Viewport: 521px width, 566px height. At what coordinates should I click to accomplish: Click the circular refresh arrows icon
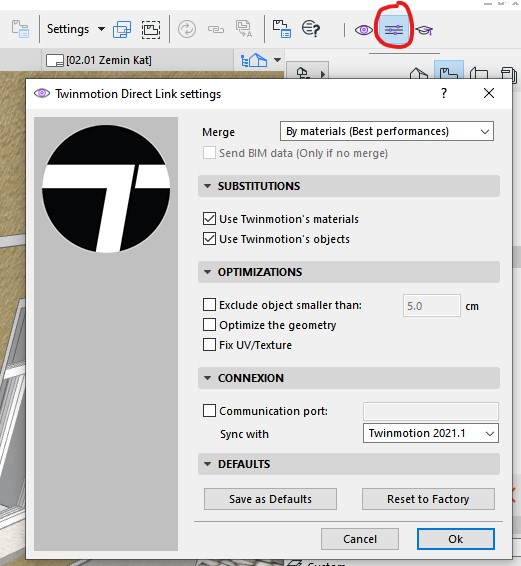[x=187, y=29]
